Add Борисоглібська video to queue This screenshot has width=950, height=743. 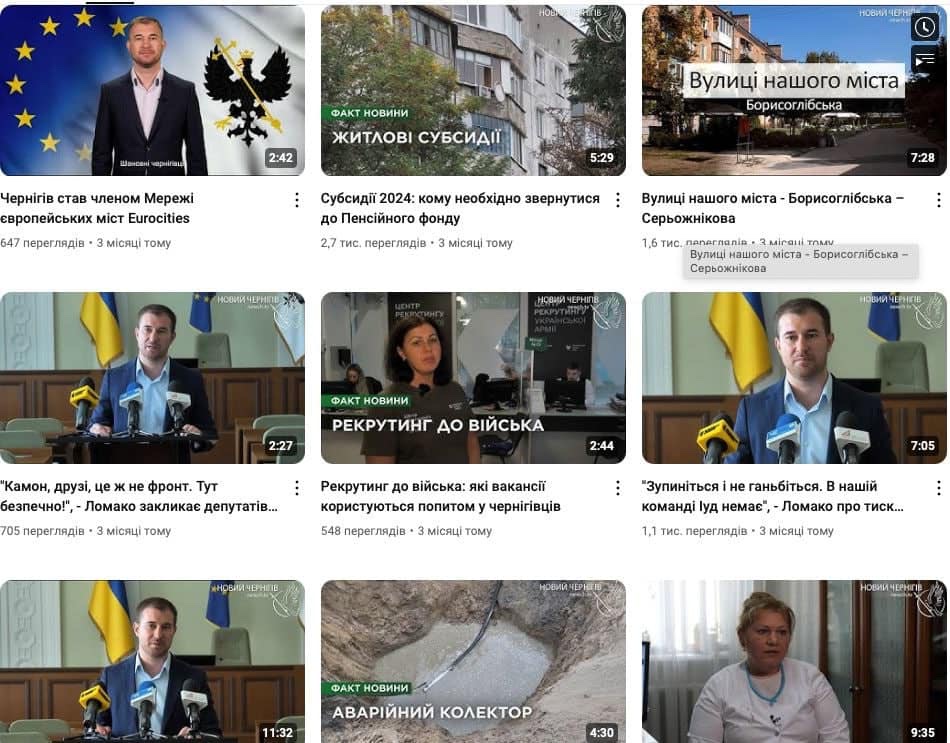pyautogui.click(x=925, y=60)
